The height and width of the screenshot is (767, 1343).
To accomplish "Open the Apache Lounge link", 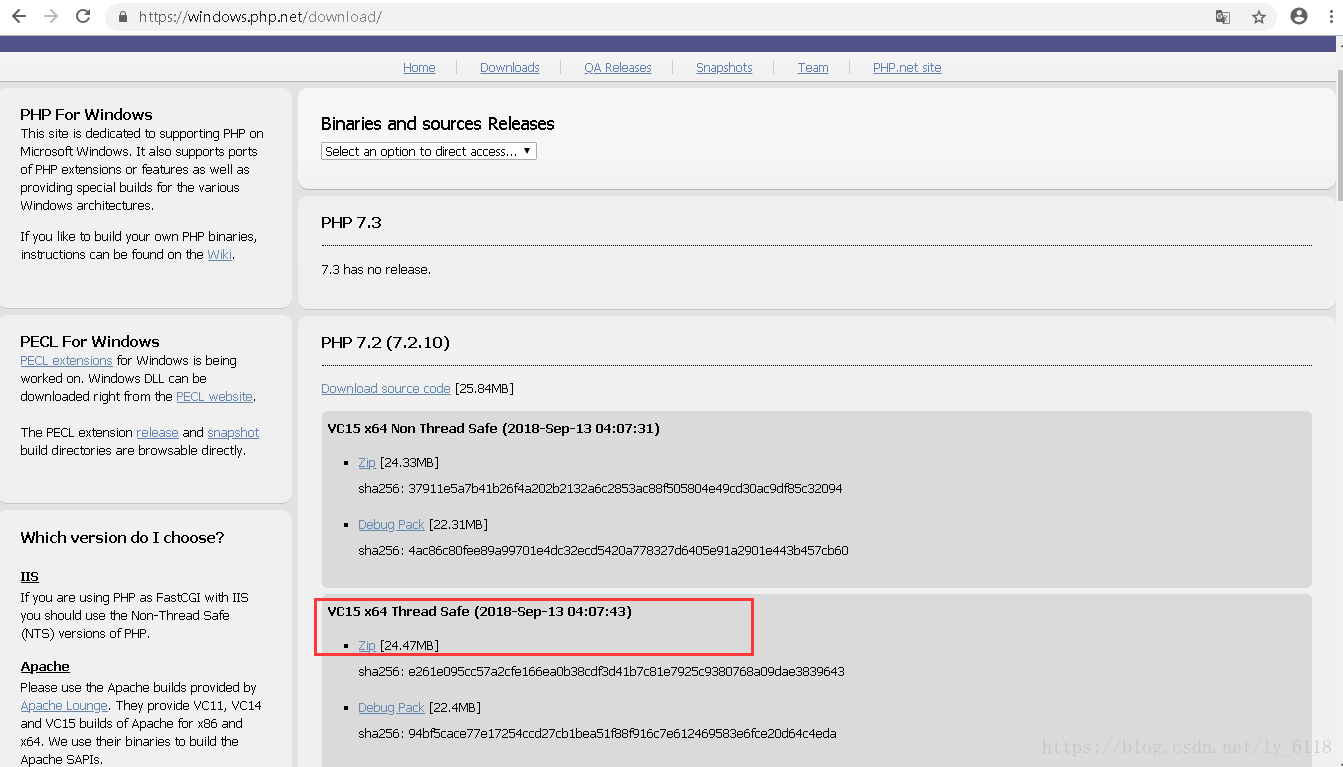I will point(64,706).
